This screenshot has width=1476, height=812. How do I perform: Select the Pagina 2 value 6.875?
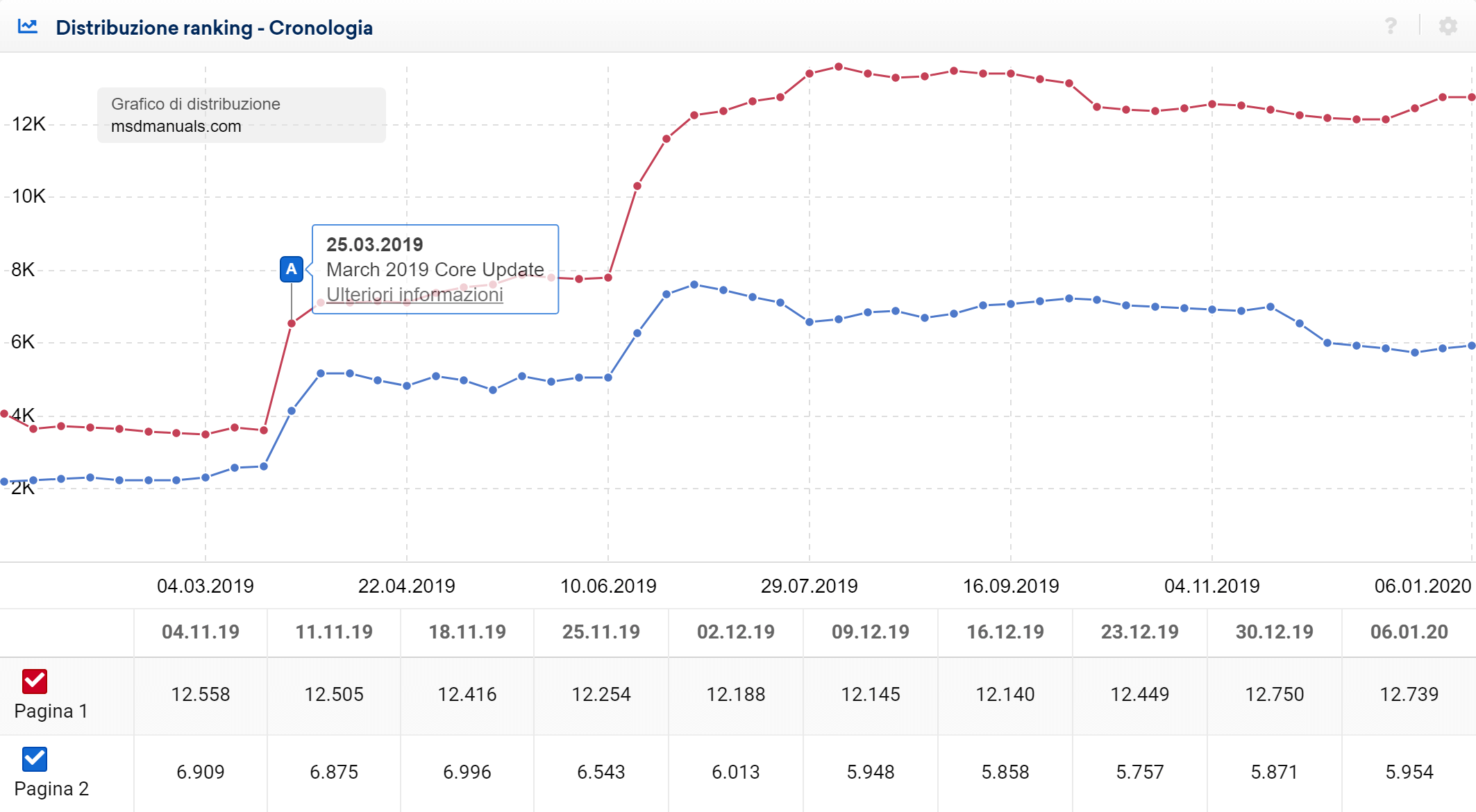click(334, 772)
